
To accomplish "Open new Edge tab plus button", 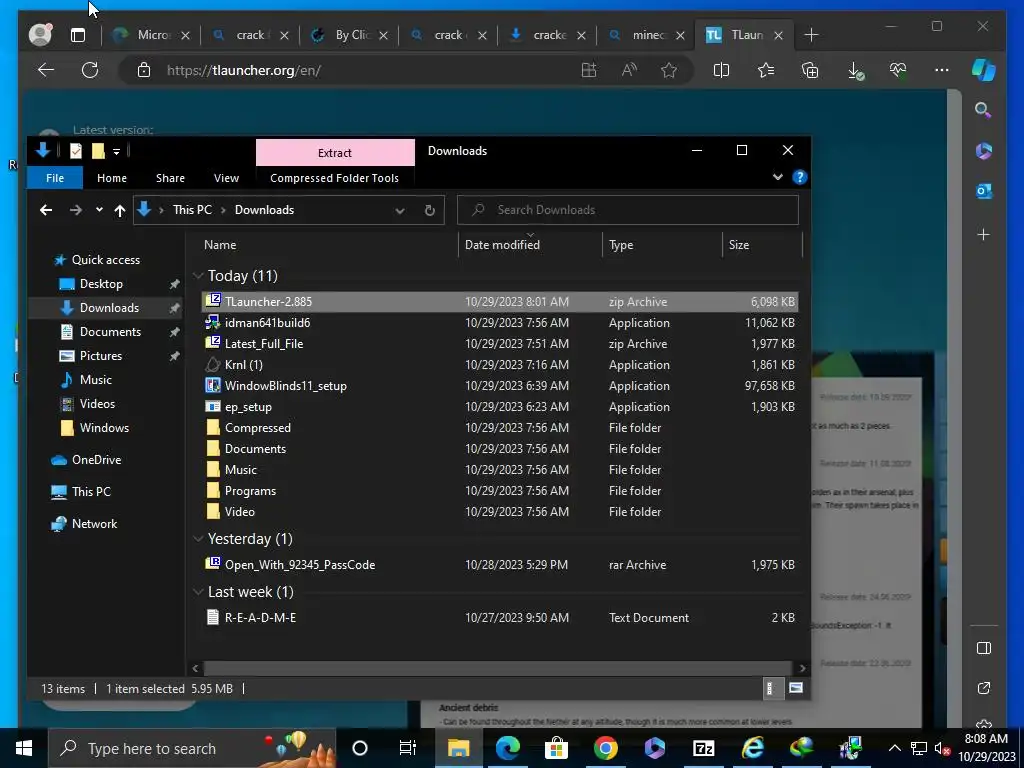I will [811, 35].
